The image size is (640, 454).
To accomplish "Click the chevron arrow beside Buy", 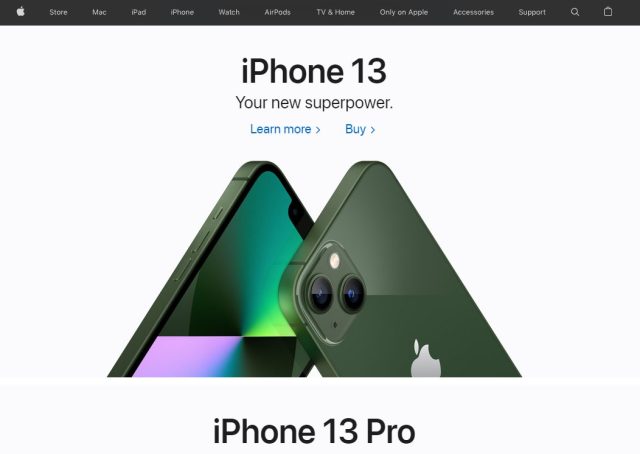I will (372, 130).
